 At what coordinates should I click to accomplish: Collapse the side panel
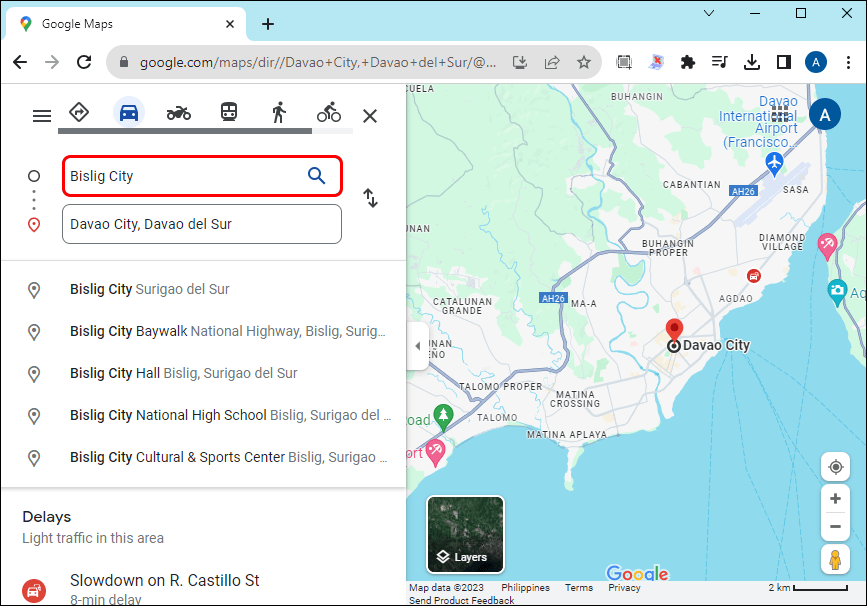[417, 346]
